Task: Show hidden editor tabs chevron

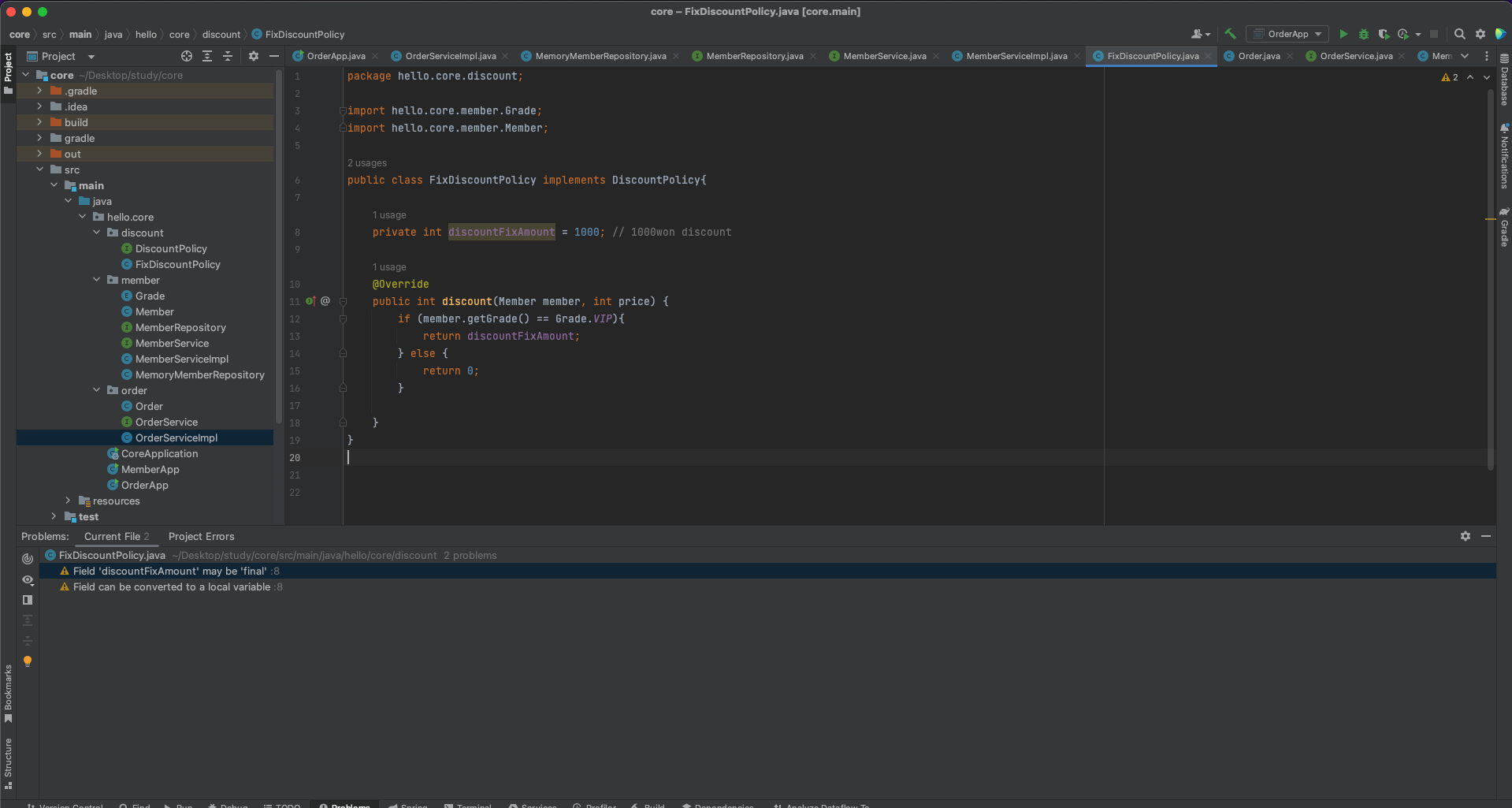Action: pyautogui.click(x=1465, y=56)
